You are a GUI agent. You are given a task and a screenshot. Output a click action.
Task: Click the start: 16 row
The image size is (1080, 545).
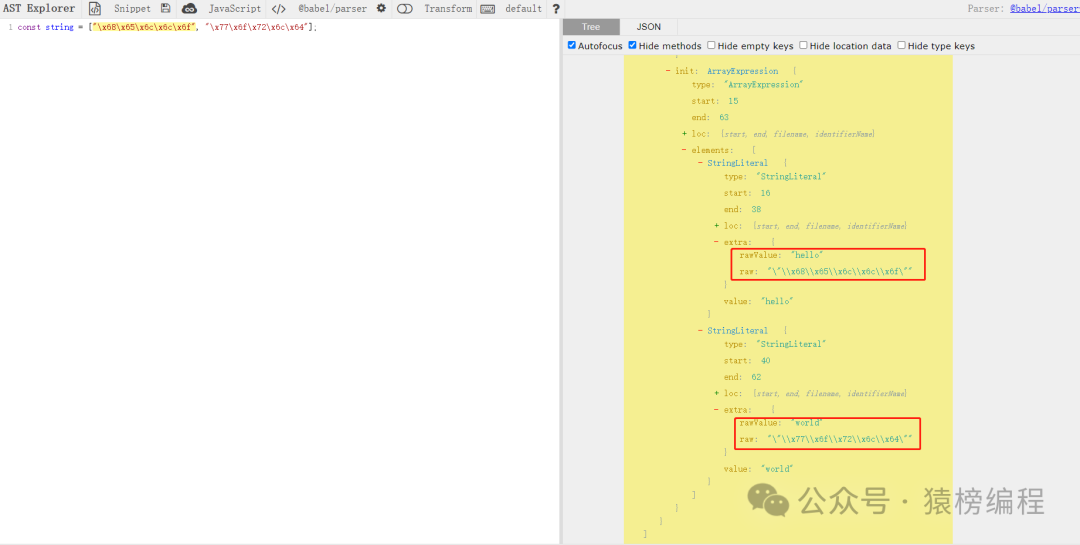pos(747,194)
